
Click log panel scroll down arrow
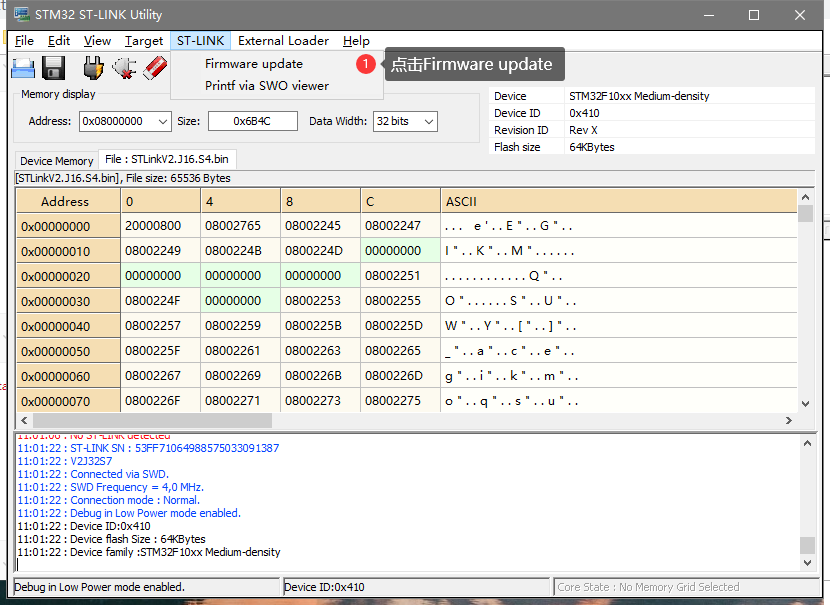[x=807, y=563]
